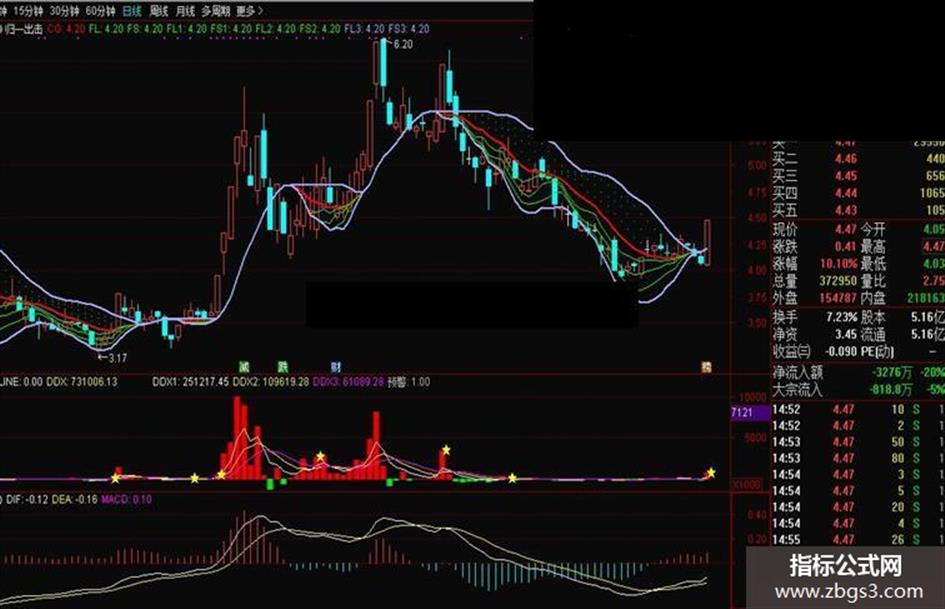Screen dimensions: 945x609
Task: Click the 收益(三) value -0.090
Action: click(x=841, y=351)
